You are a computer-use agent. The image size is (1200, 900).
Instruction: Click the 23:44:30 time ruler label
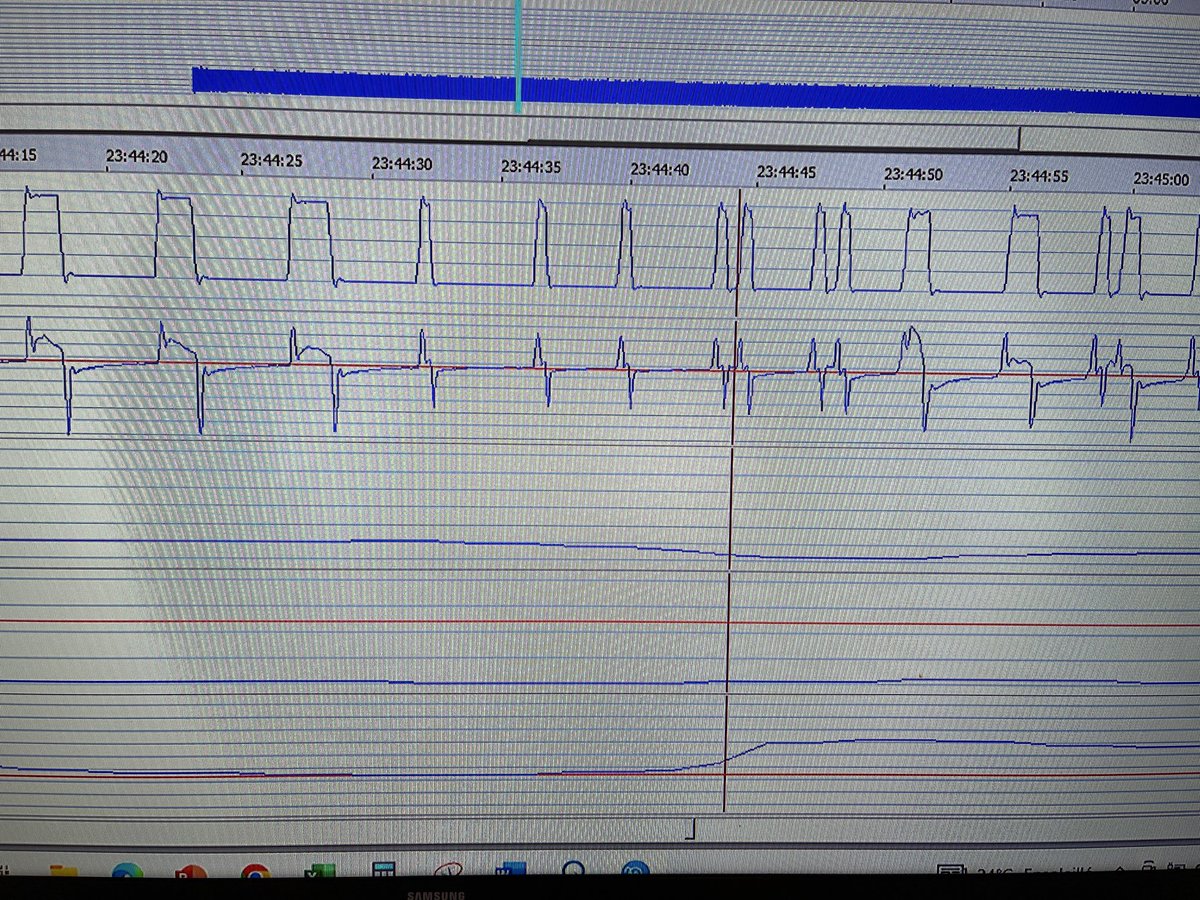(x=402, y=163)
